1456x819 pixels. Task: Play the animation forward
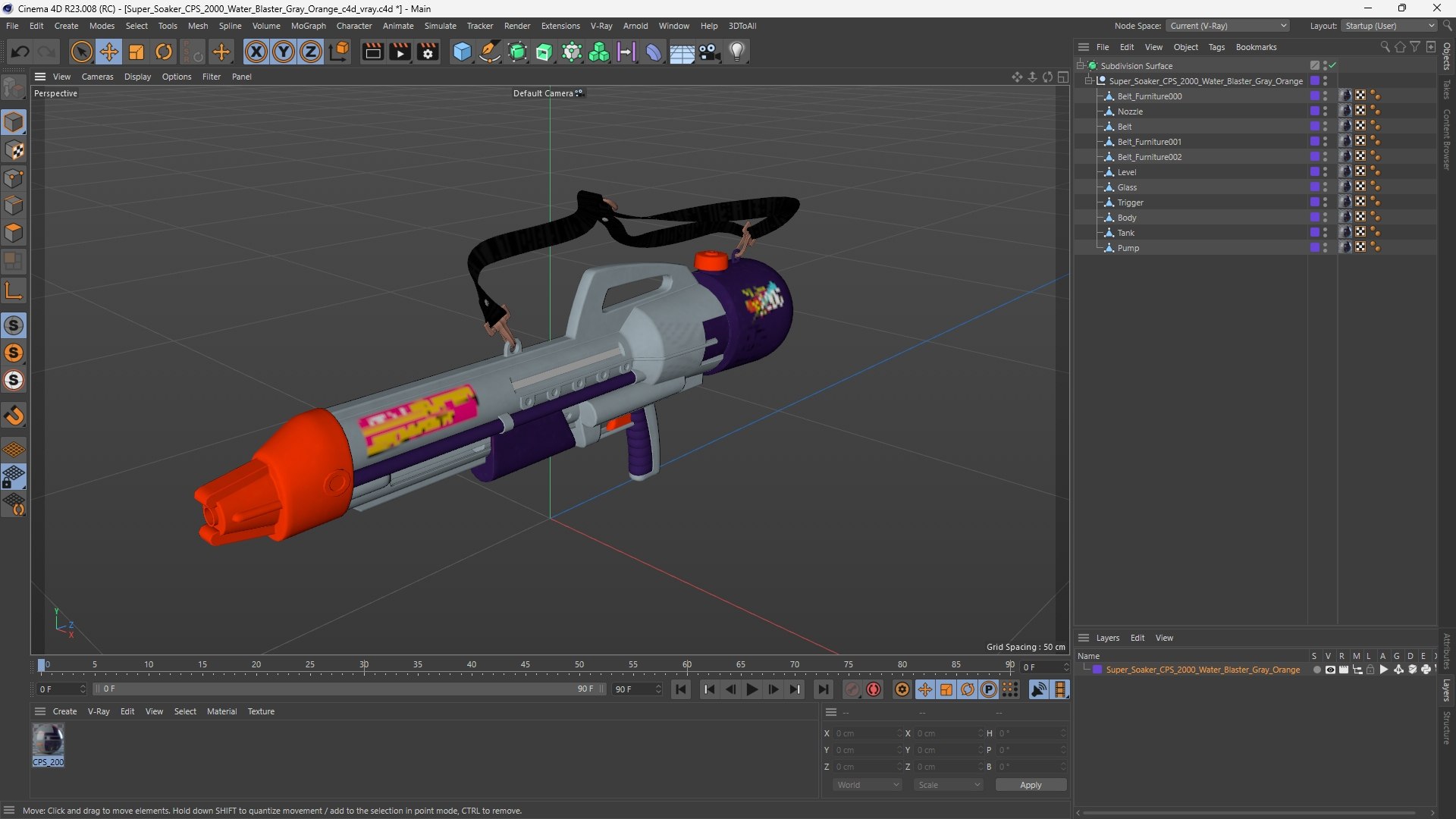[x=752, y=689]
